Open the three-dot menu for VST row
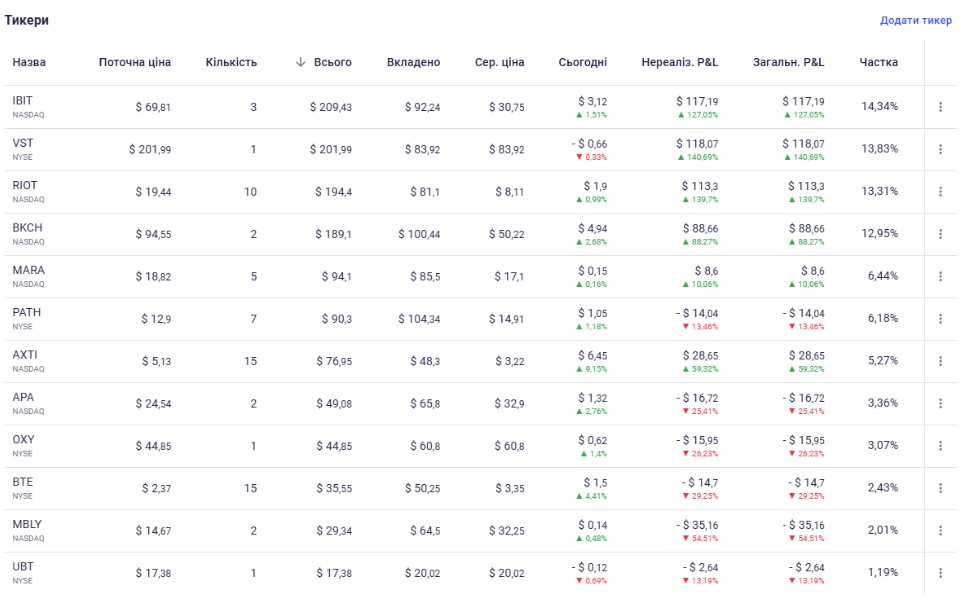 940,149
